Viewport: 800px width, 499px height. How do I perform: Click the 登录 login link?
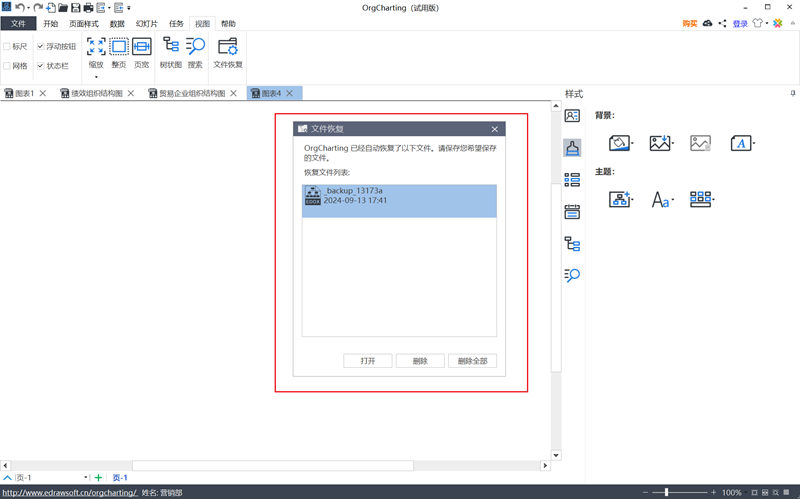(x=740, y=23)
